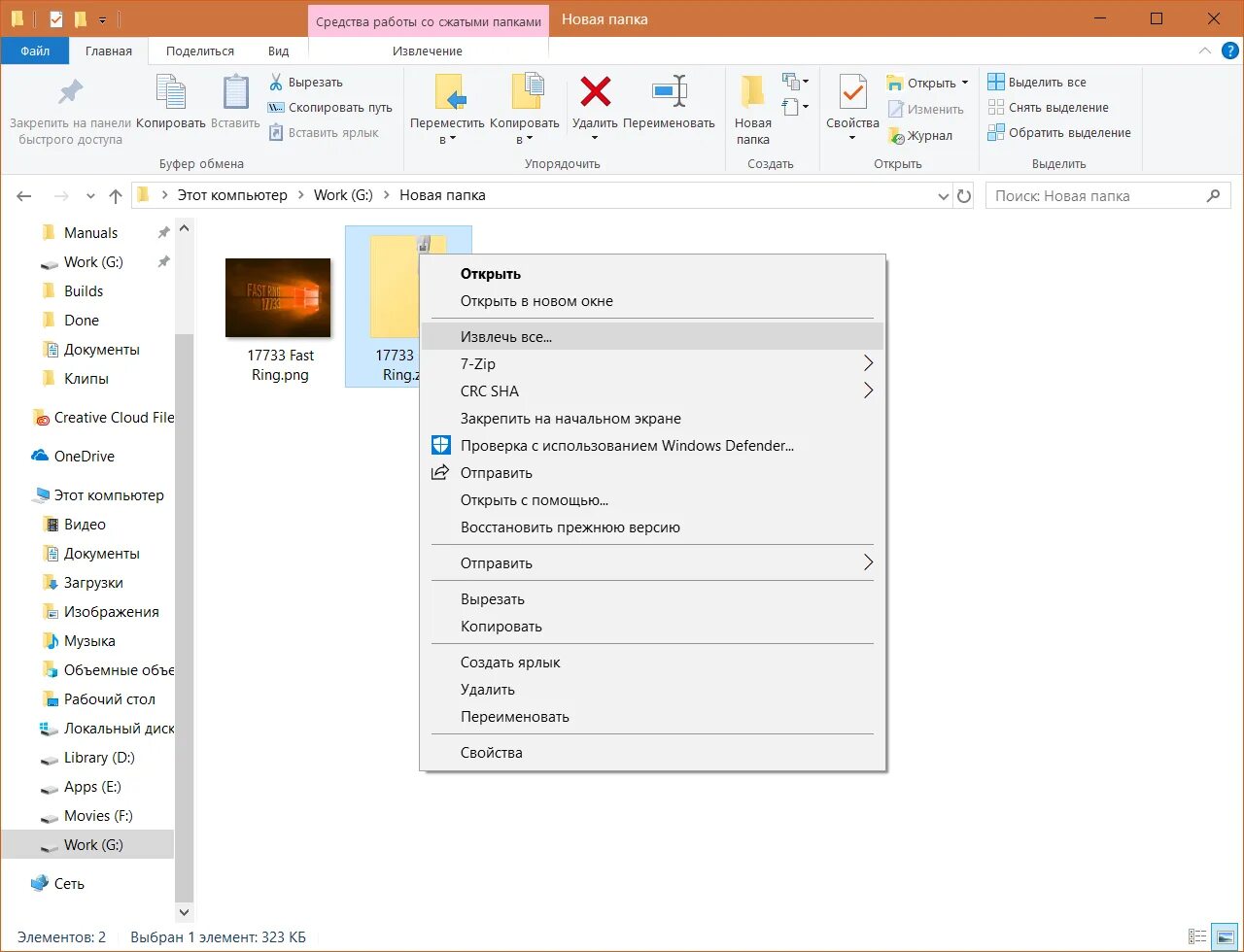Expand the CRC SHA submenu
The width and height of the screenshot is (1244, 952).
[868, 391]
